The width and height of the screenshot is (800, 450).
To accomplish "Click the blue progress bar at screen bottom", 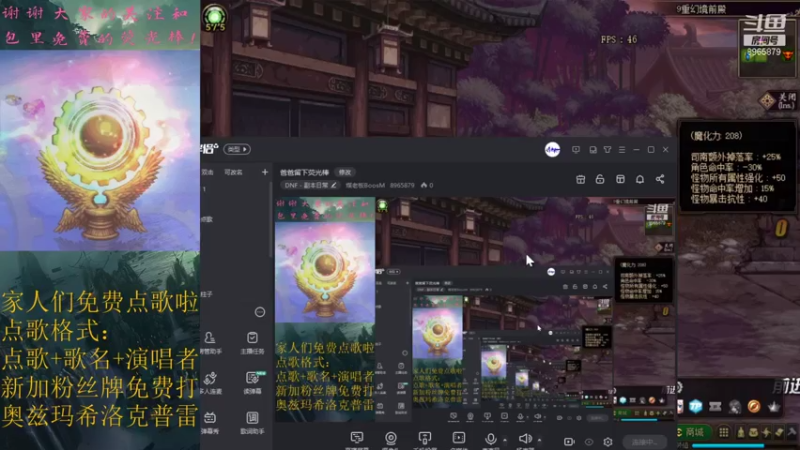I will (728, 446).
